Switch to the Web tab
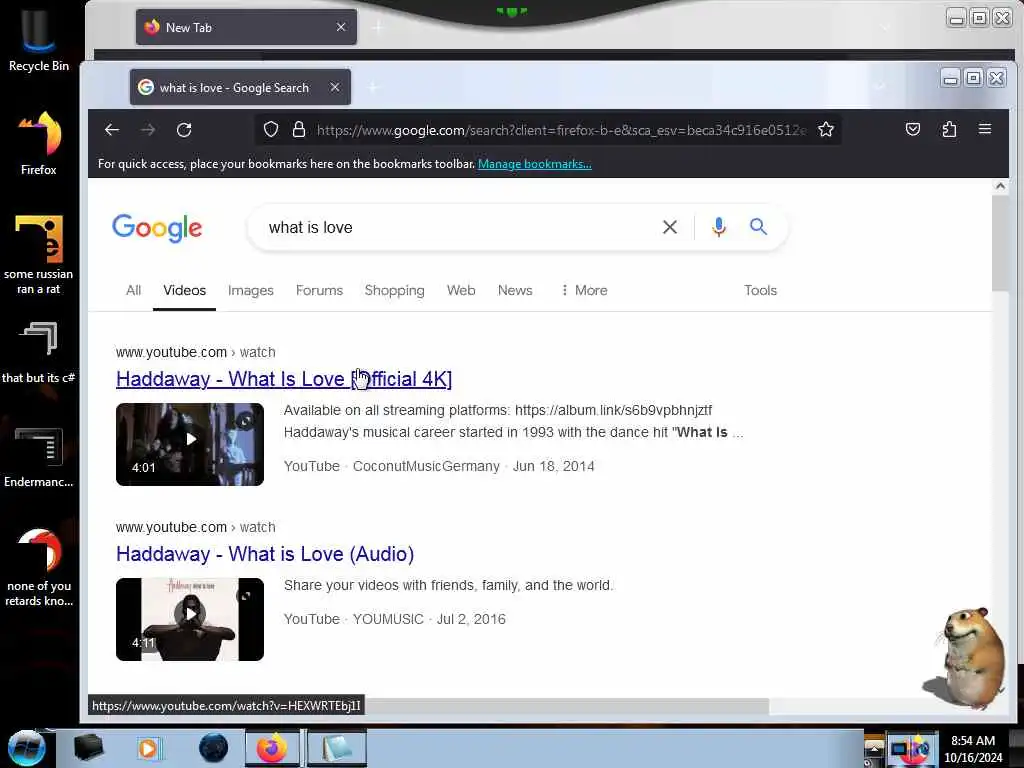Screen dimensions: 1024x768 [461, 290]
